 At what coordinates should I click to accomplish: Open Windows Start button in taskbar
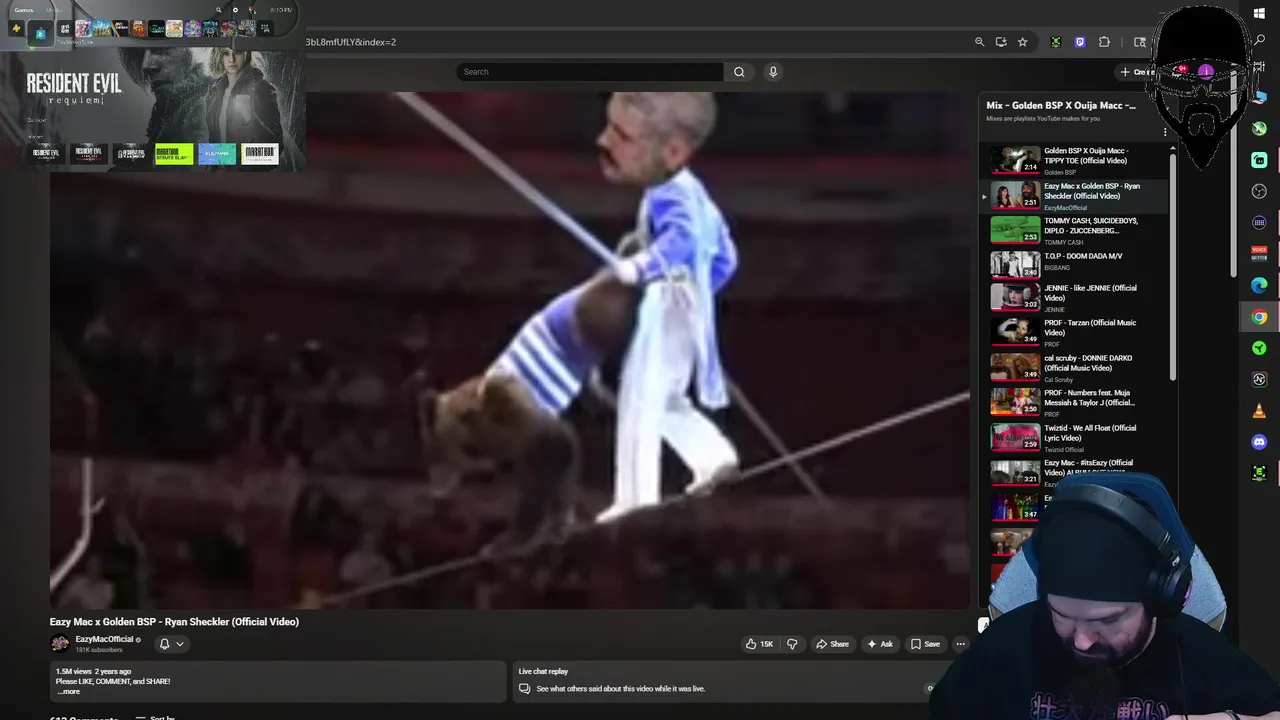tap(1259, 14)
